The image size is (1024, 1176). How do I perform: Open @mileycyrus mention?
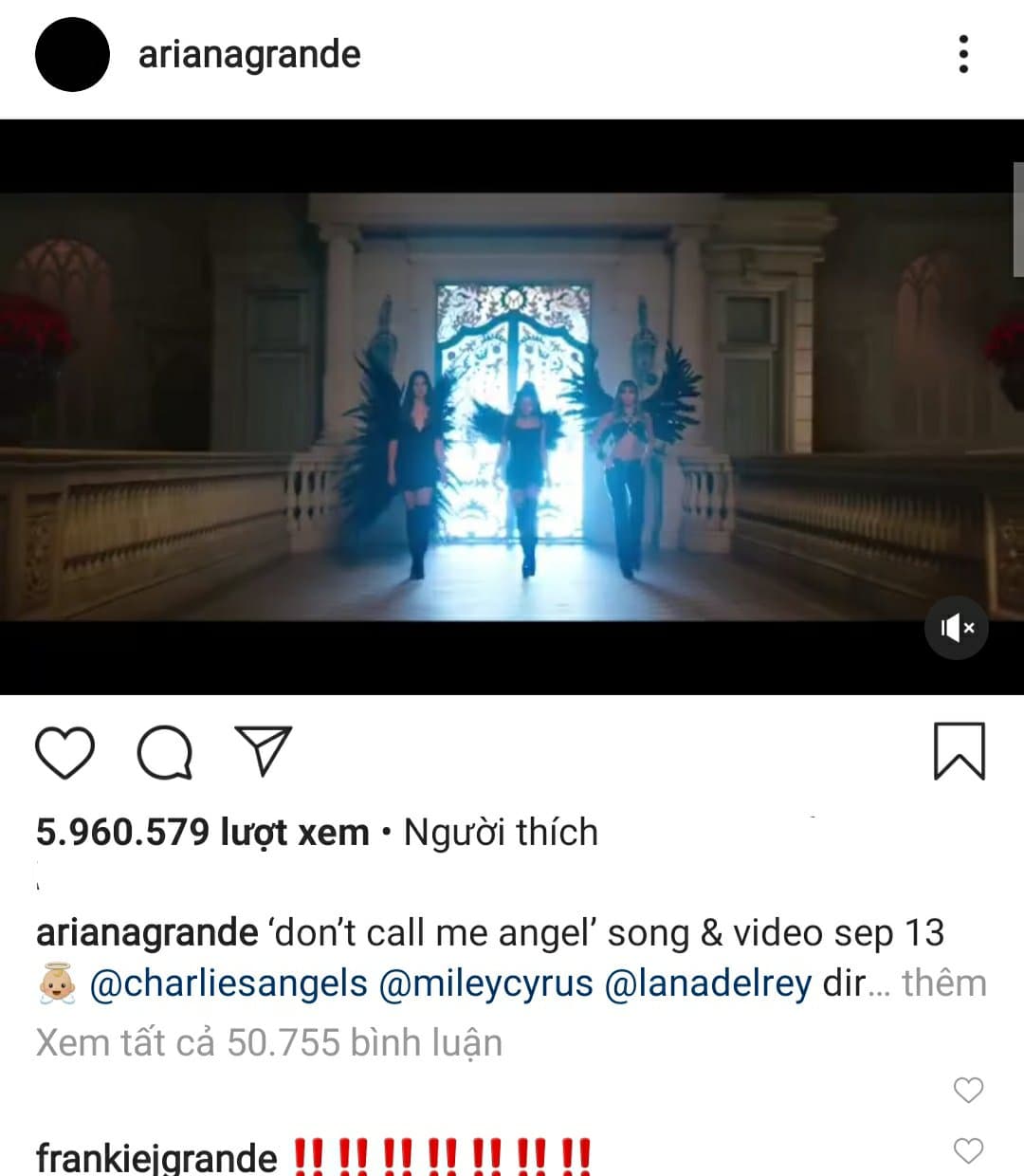click(485, 983)
